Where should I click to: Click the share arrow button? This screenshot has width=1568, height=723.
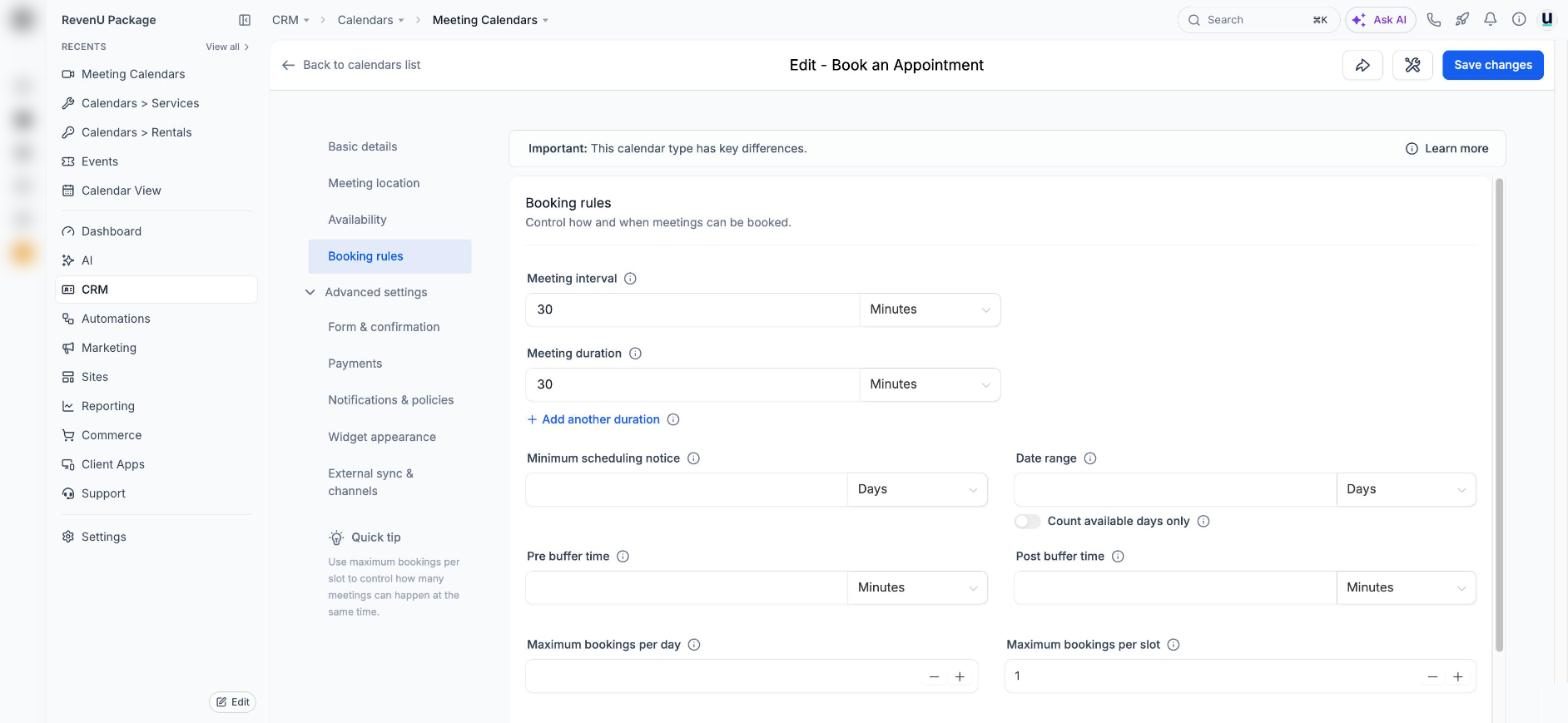[1362, 65]
